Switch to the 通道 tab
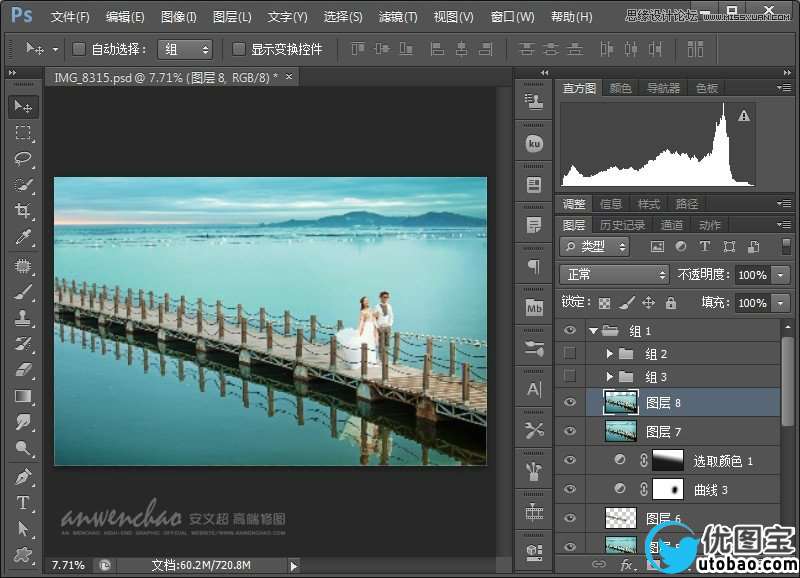 pyautogui.click(x=671, y=225)
